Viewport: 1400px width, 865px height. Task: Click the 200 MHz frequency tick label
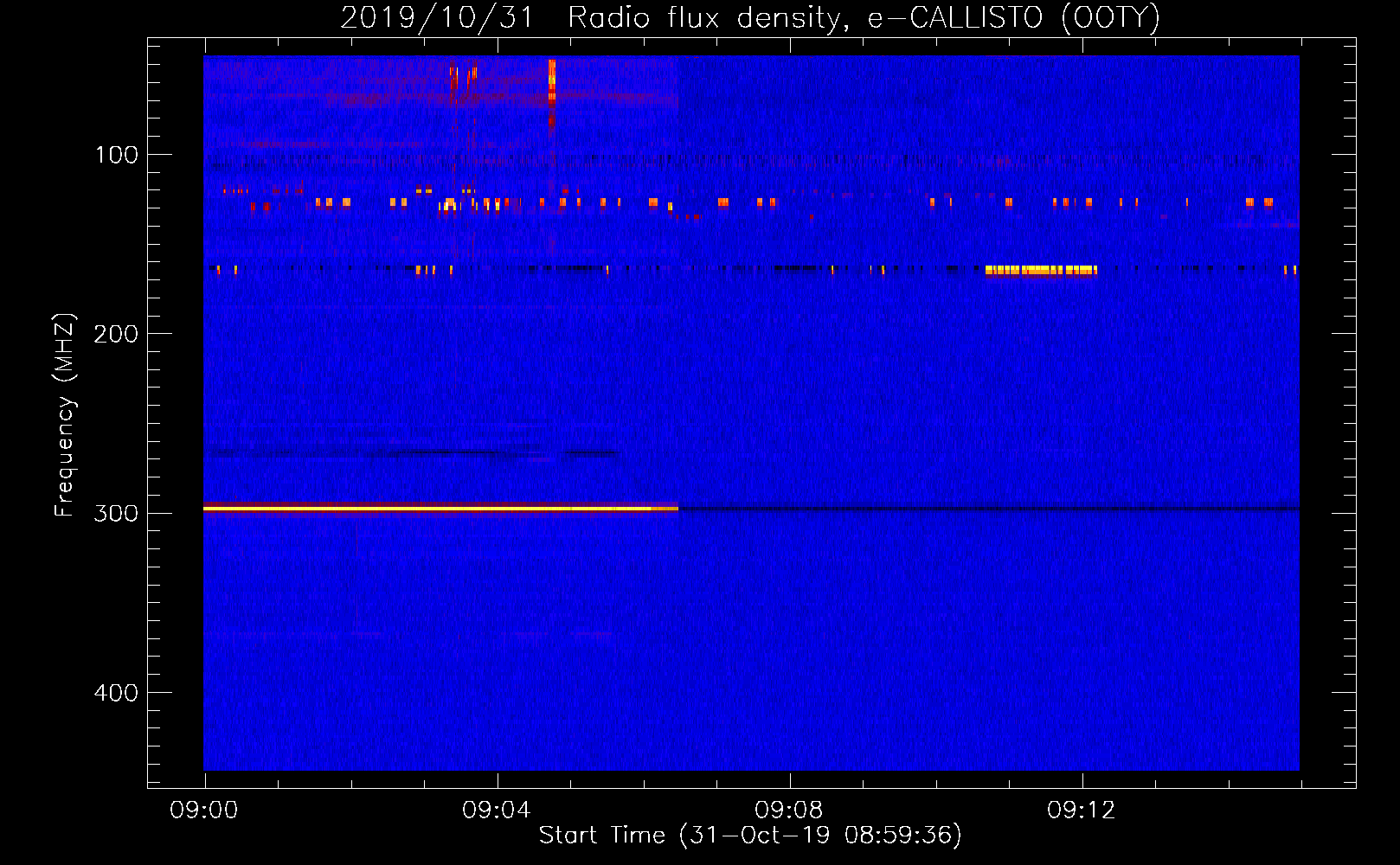tap(116, 334)
